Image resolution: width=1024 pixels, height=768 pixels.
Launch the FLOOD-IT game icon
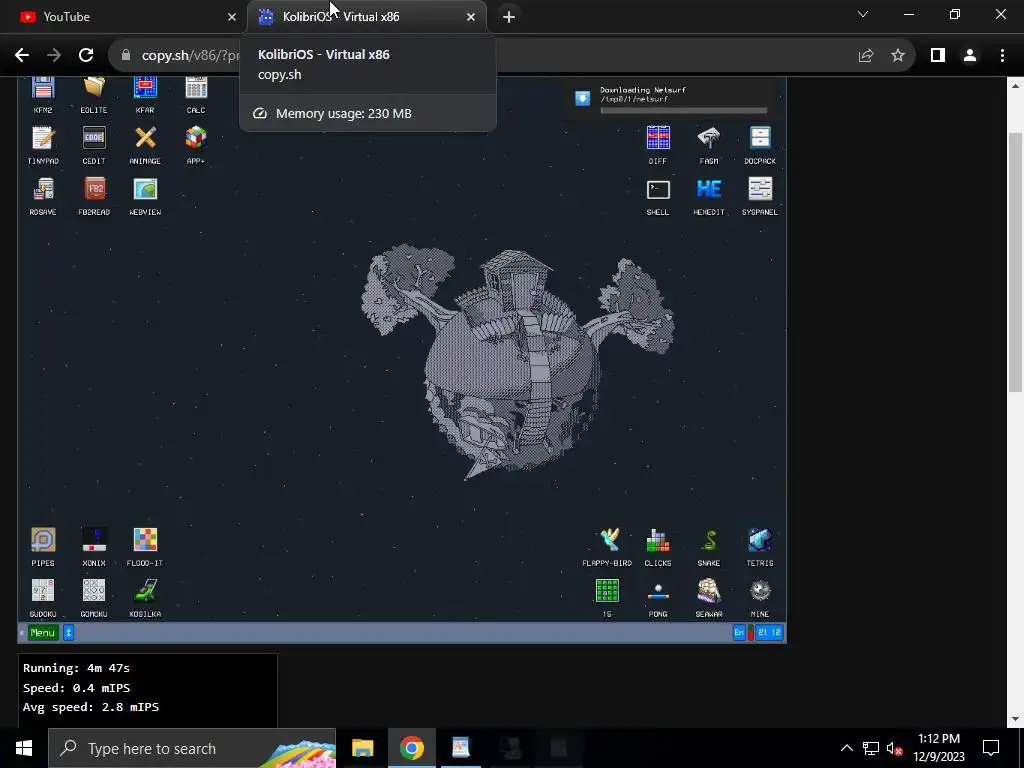(x=145, y=547)
